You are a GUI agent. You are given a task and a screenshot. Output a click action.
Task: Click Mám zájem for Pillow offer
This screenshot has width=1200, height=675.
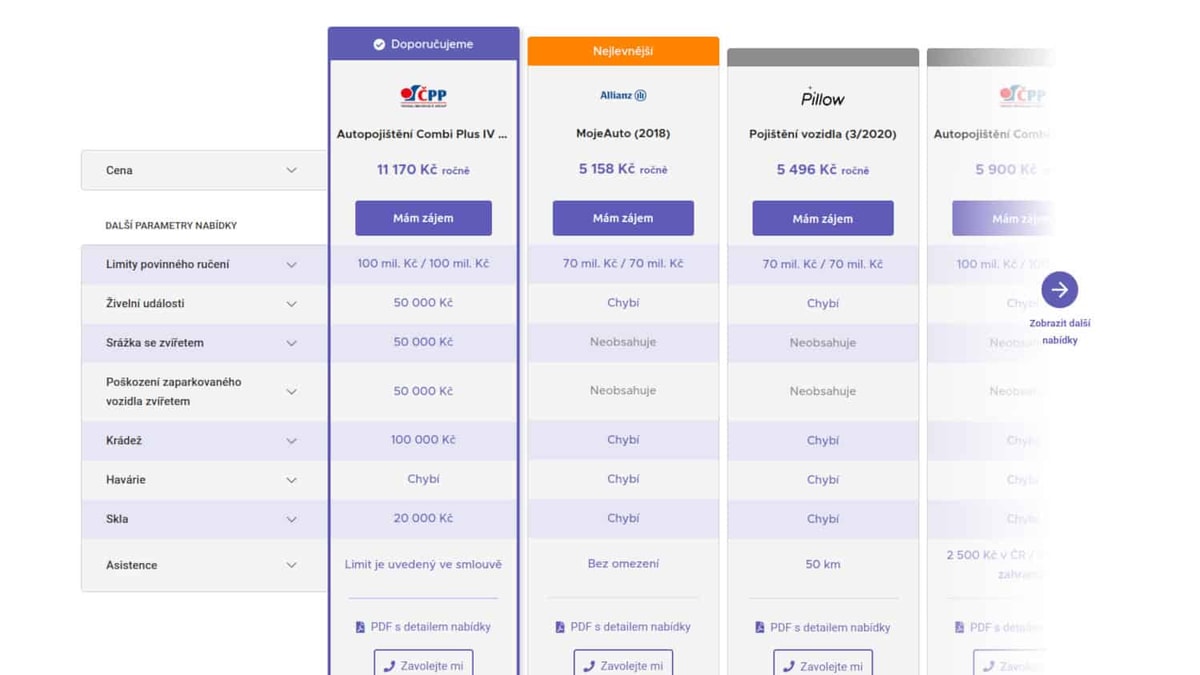823,218
